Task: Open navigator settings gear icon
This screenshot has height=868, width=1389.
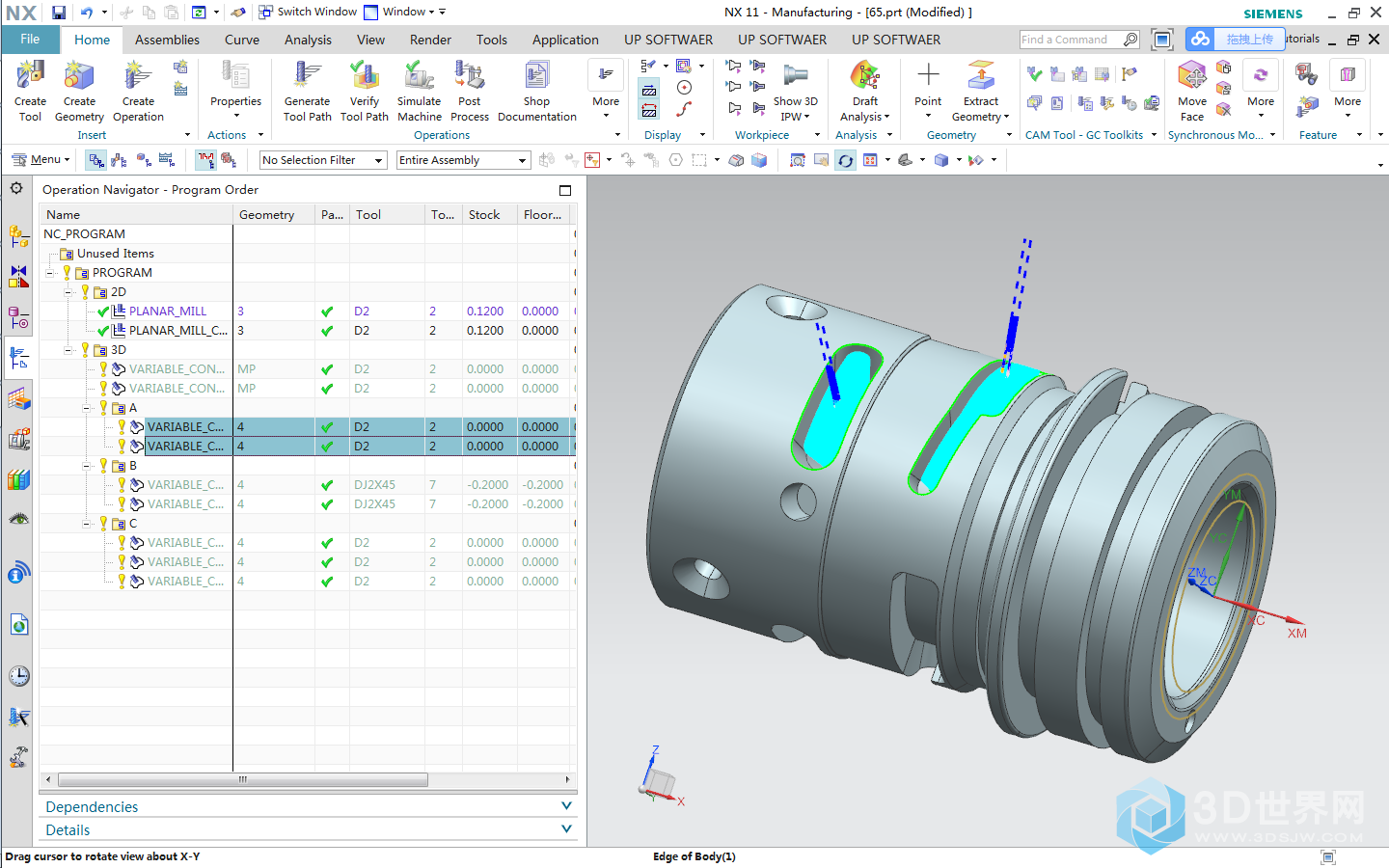Action: pyautogui.click(x=16, y=188)
